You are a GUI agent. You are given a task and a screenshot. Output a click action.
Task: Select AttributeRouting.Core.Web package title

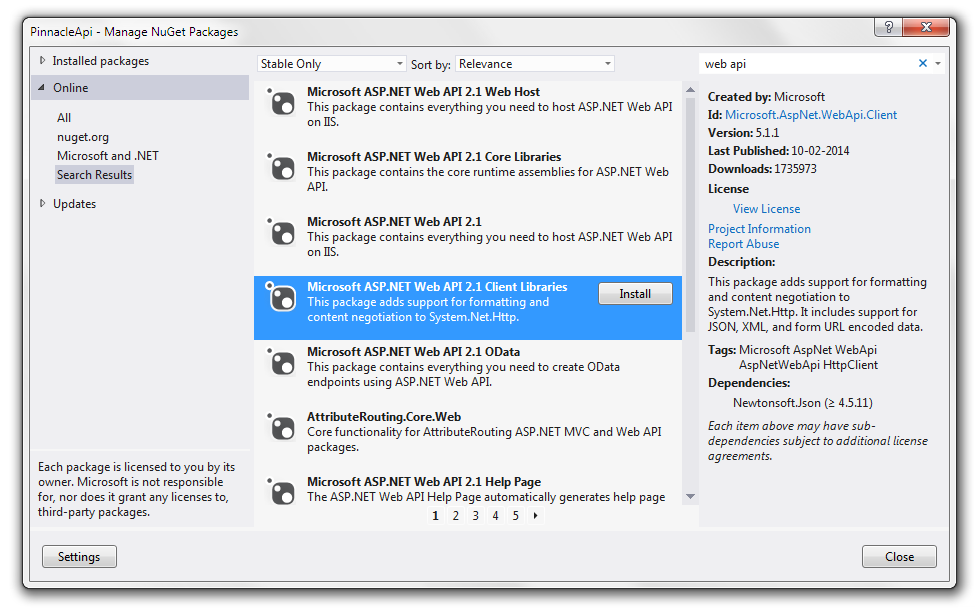(x=384, y=416)
